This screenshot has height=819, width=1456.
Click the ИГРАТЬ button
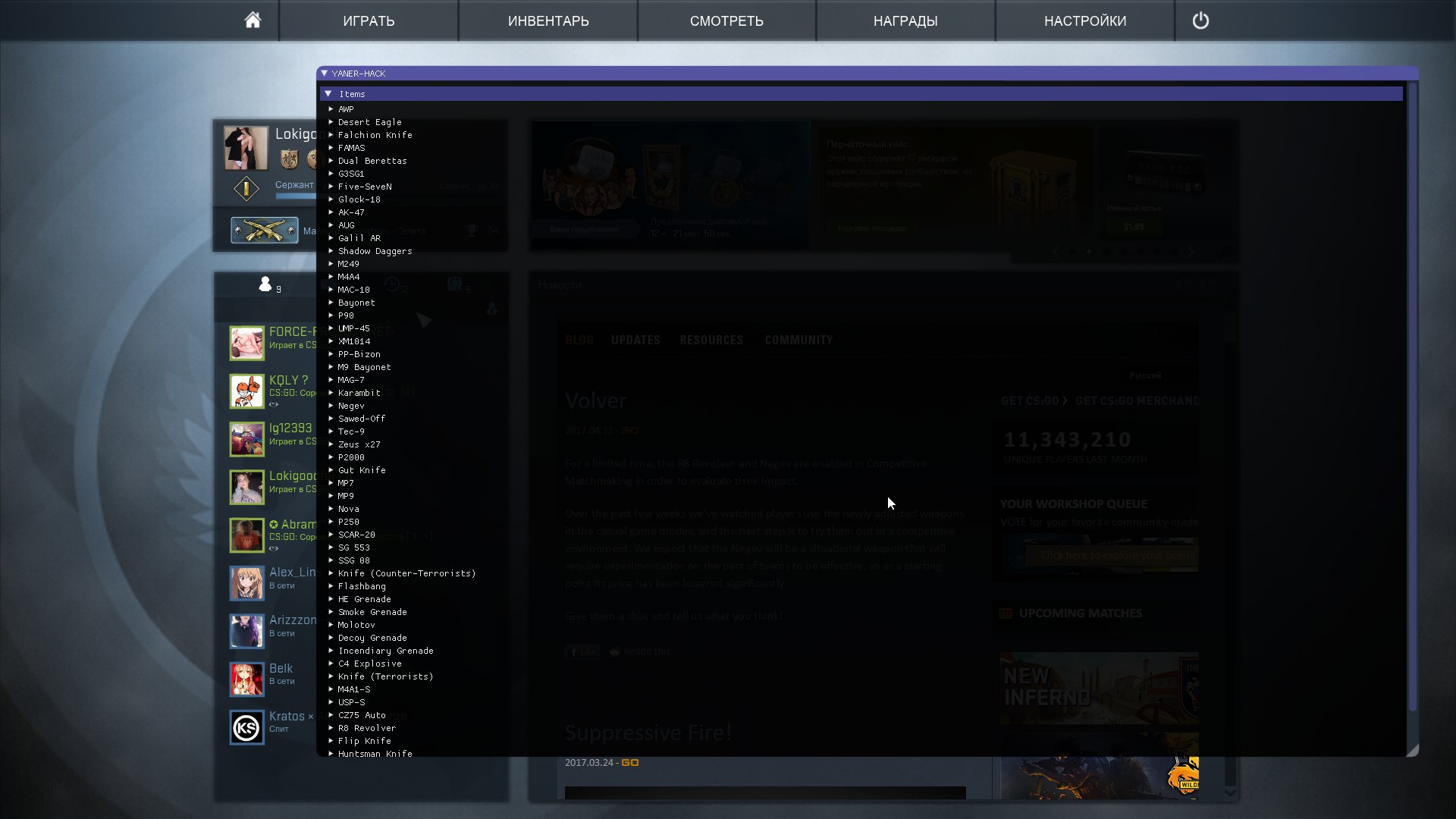click(369, 20)
